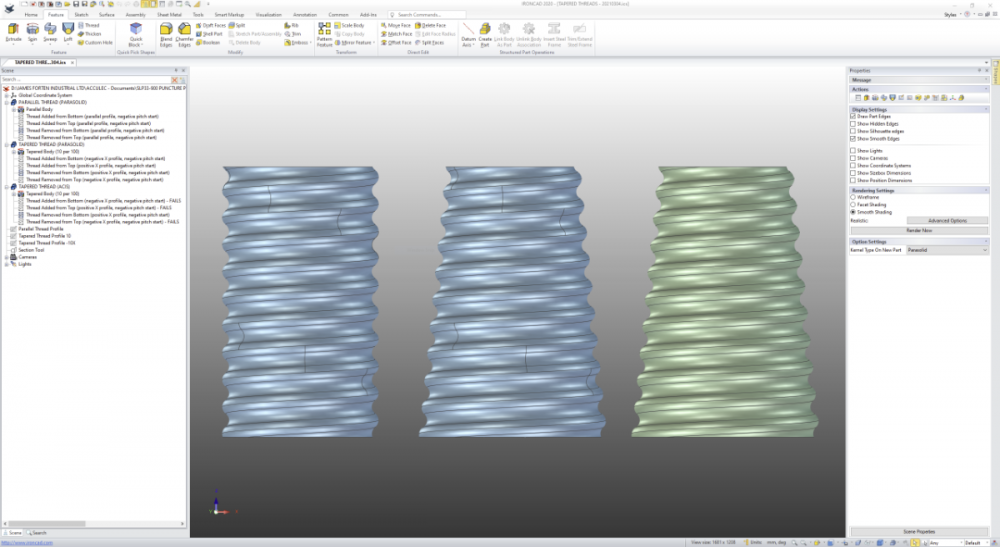This screenshot has height=547, width=1000.
Task: Toggle Show Smooth Edges checkbox
Action: click(x=853, y=138)
